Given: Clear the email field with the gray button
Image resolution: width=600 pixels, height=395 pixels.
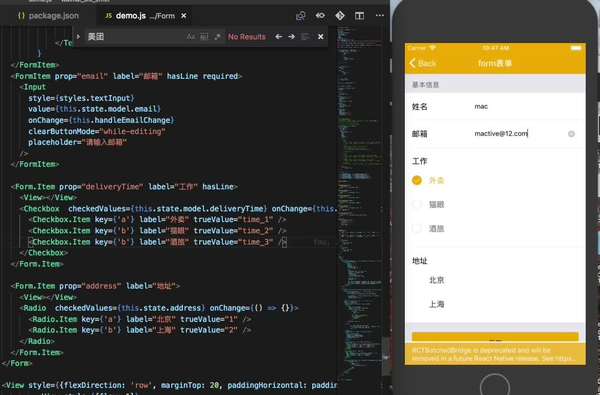Looking at the screenshot, I should coord(571,134).
